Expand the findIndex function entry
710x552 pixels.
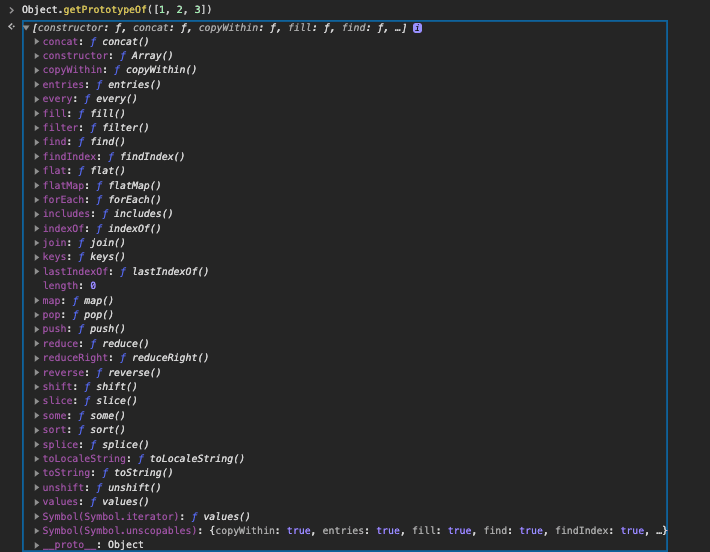coord(37,157)
